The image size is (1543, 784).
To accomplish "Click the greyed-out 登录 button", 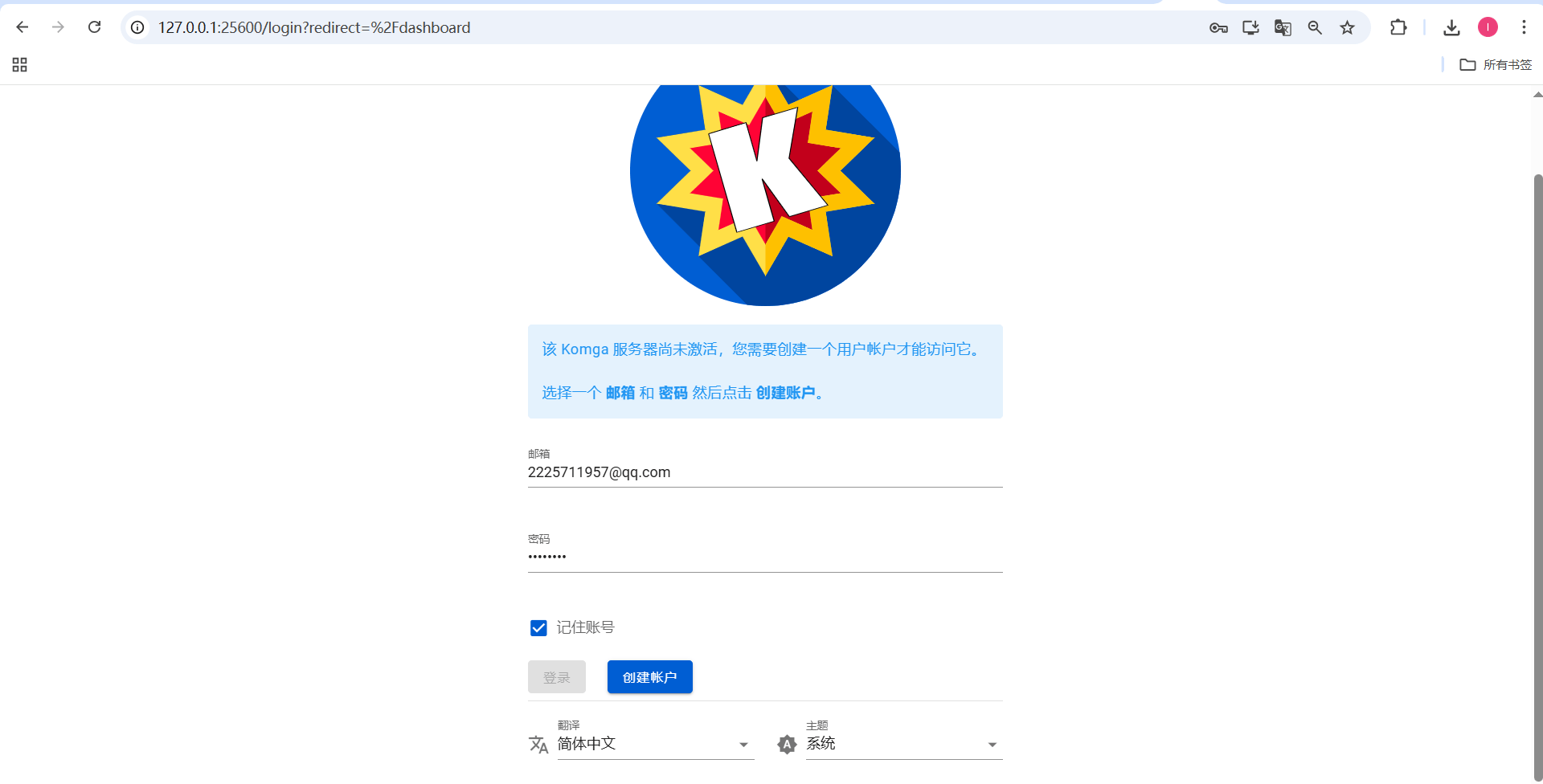I will [557, 677].
